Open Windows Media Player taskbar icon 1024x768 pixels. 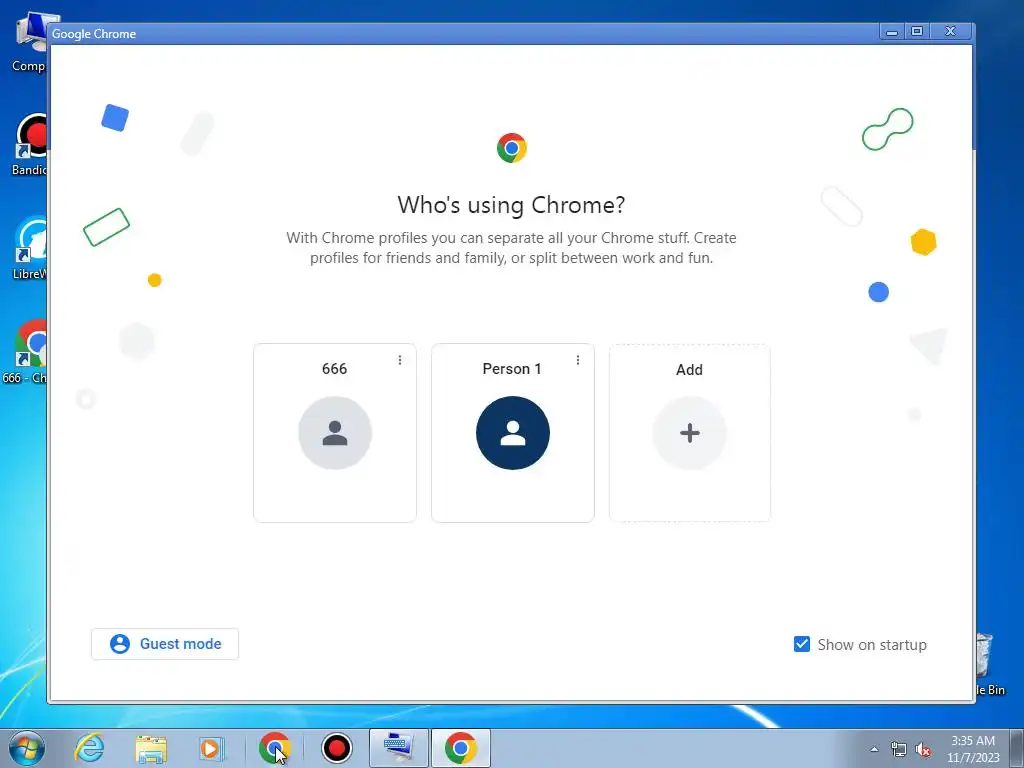211,748
